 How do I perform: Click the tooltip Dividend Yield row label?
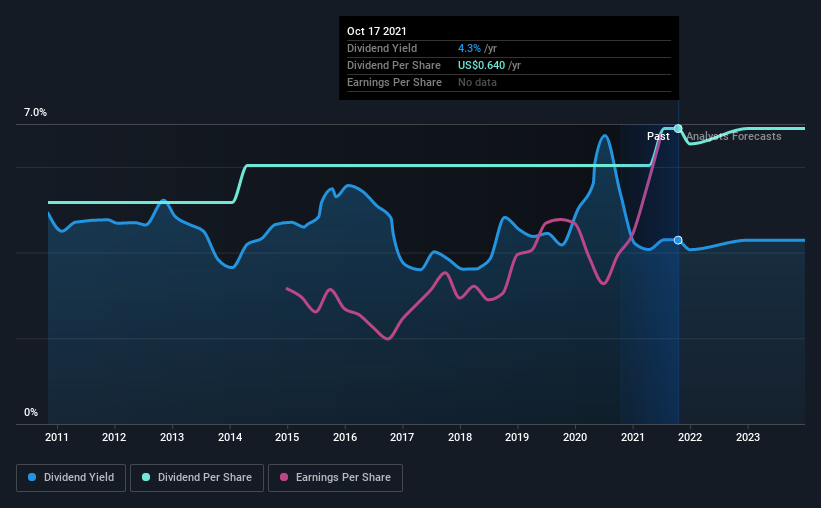[x=382, y=48]
